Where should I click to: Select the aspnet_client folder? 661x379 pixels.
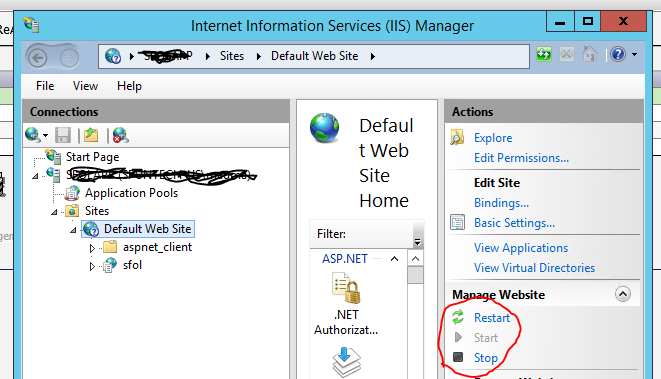pos(157,247)
